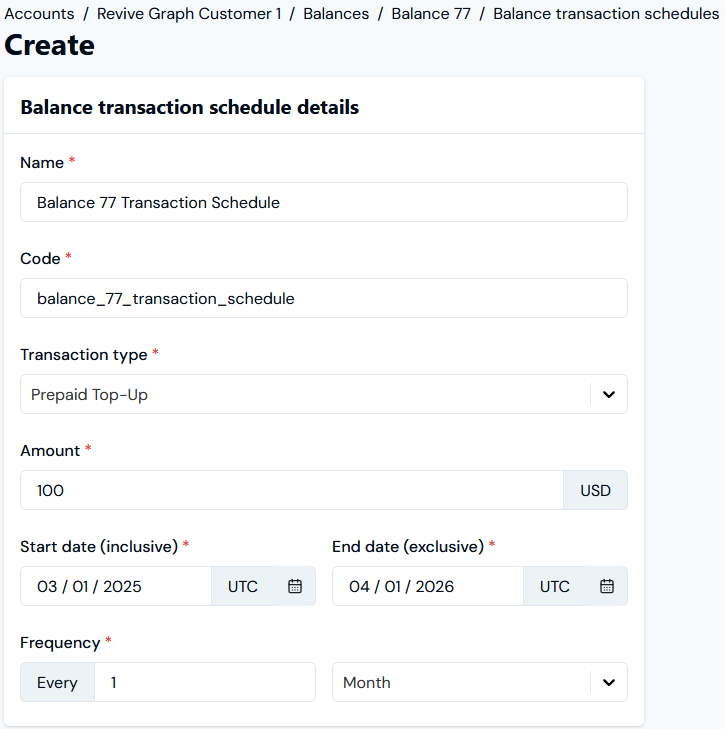Click the Amount input with 100
The height and width of the screenshot is (729, 725).
point(292,490)
